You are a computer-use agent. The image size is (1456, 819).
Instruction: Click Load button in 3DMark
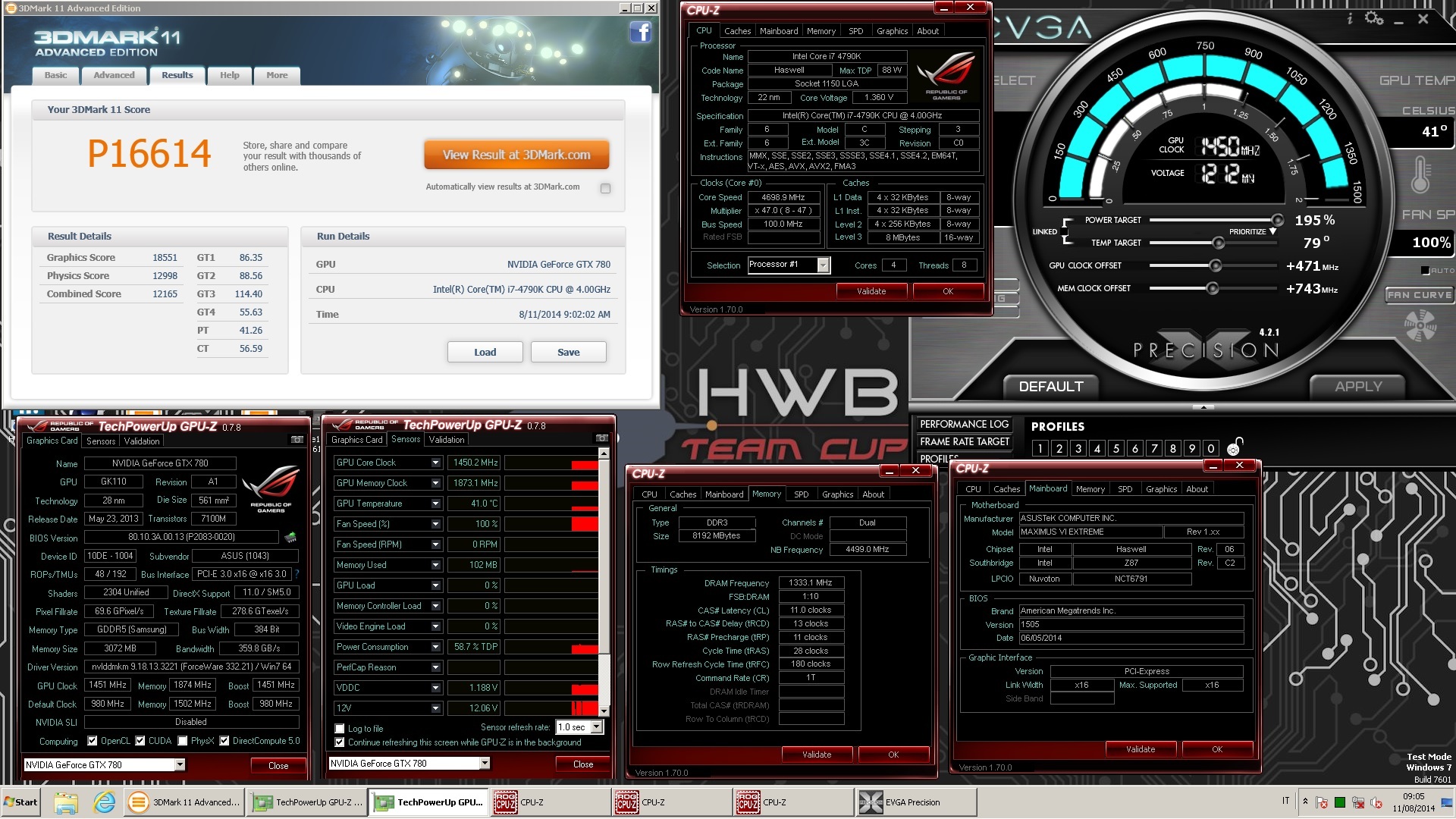(485, 352)
